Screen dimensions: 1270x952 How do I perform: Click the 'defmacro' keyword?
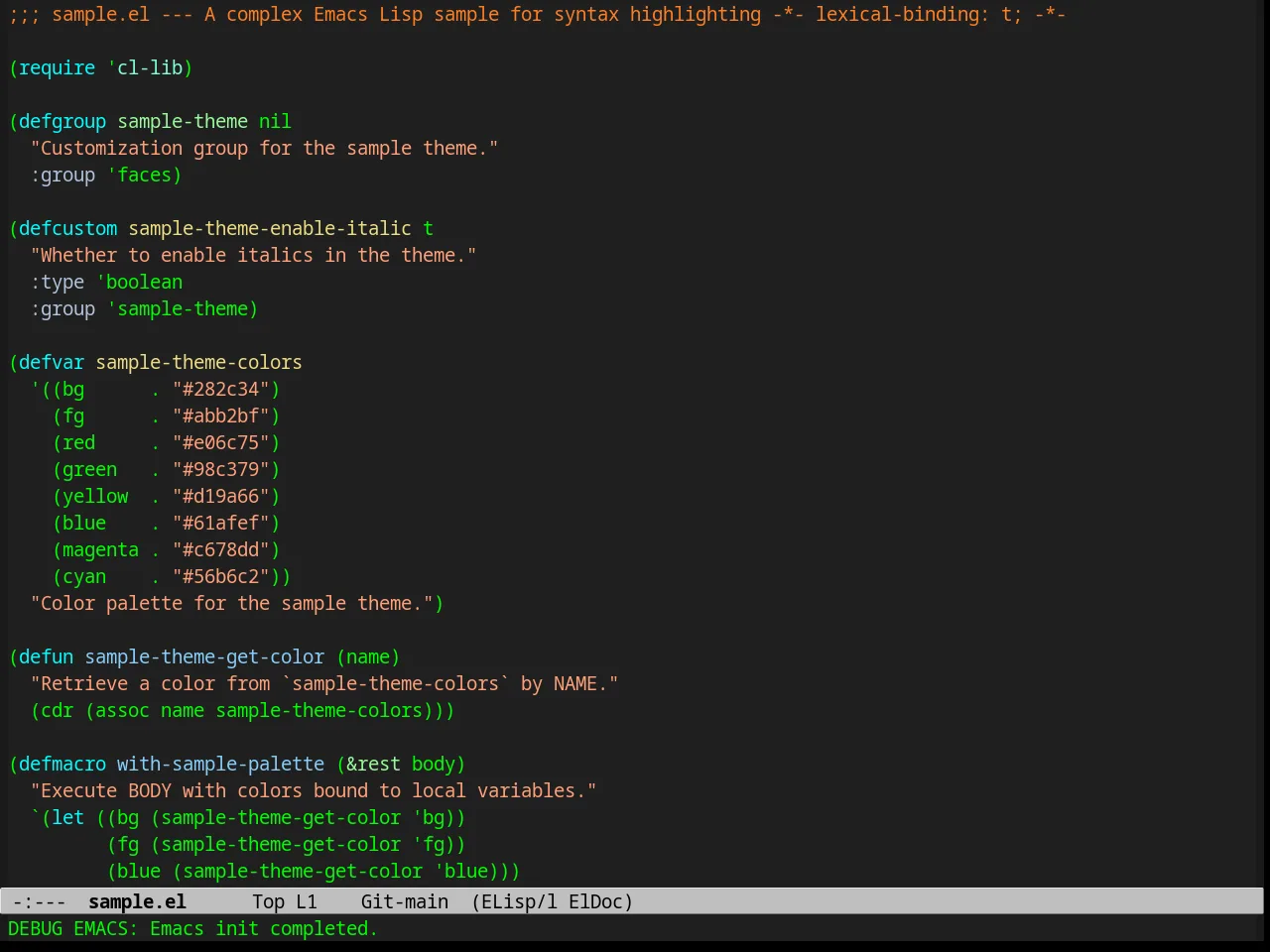point(63,764)
